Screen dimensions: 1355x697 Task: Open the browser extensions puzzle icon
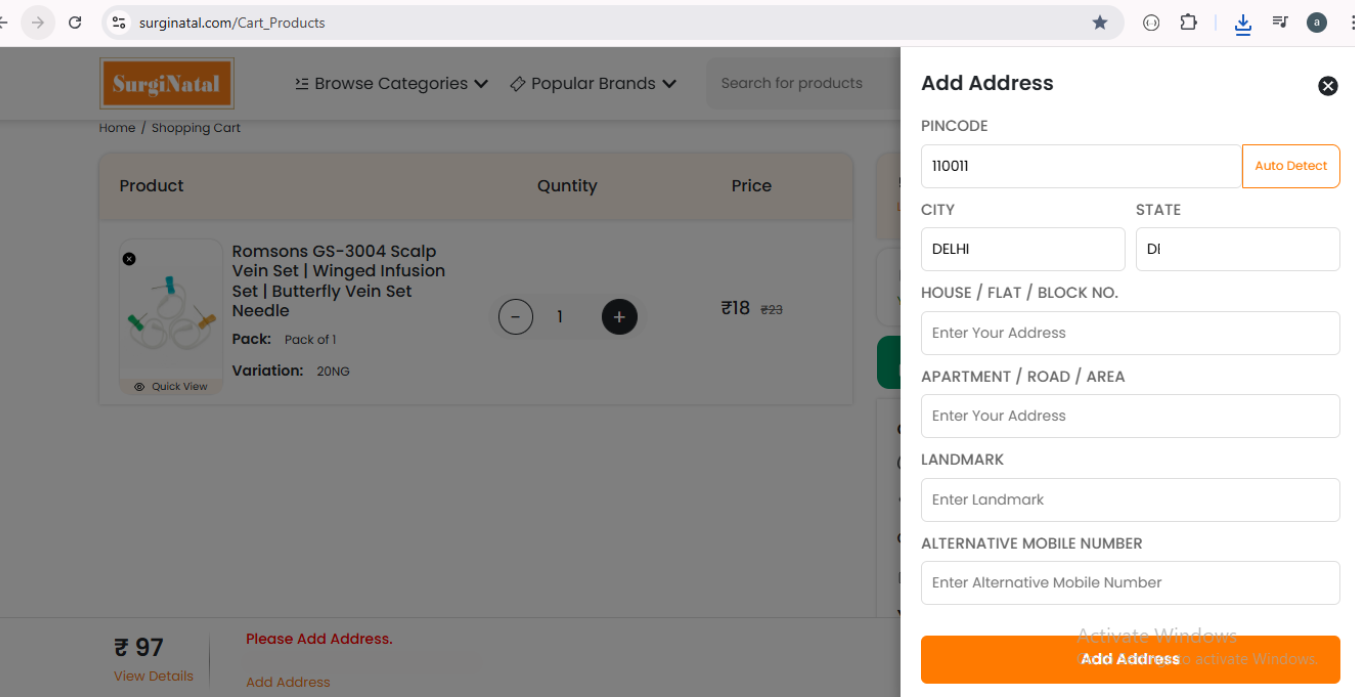[1188, 22]
